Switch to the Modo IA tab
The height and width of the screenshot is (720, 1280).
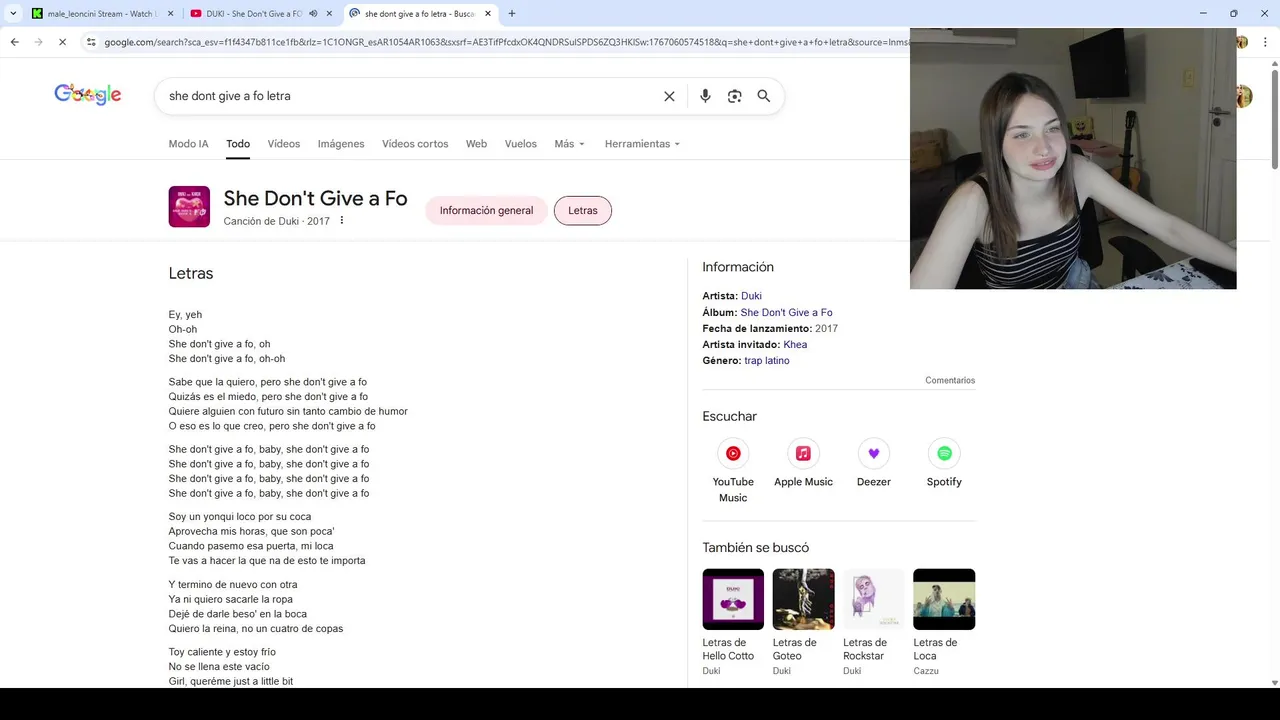pyautogui.click(x=188, y=144)
